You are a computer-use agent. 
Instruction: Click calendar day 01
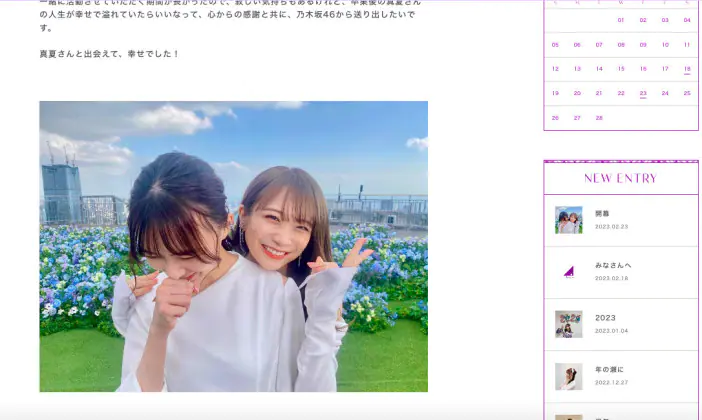pos(621,20)
